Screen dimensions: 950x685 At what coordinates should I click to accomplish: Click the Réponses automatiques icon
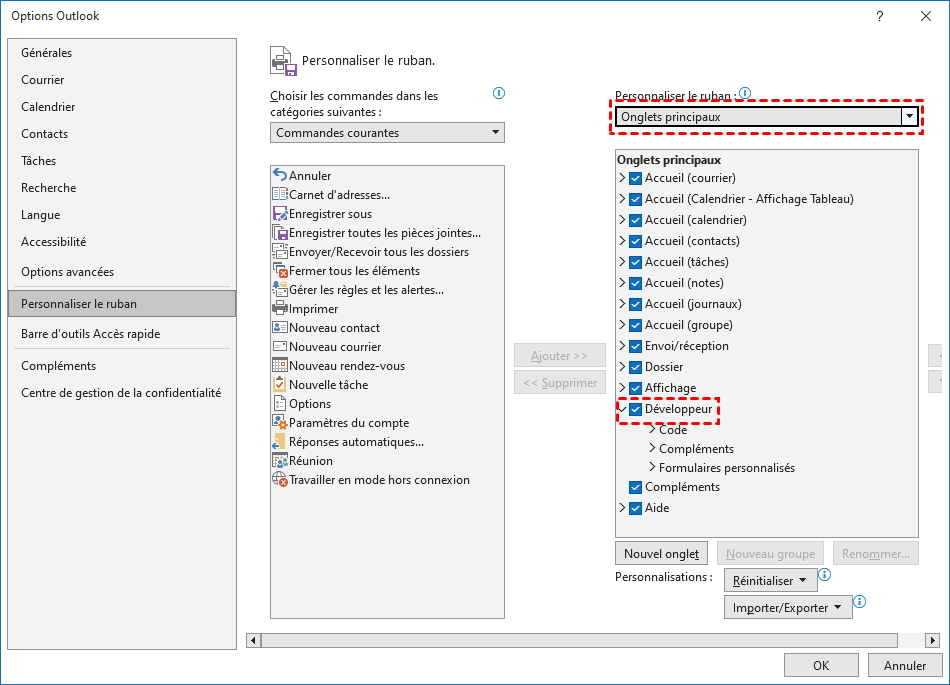pos(280,442)
